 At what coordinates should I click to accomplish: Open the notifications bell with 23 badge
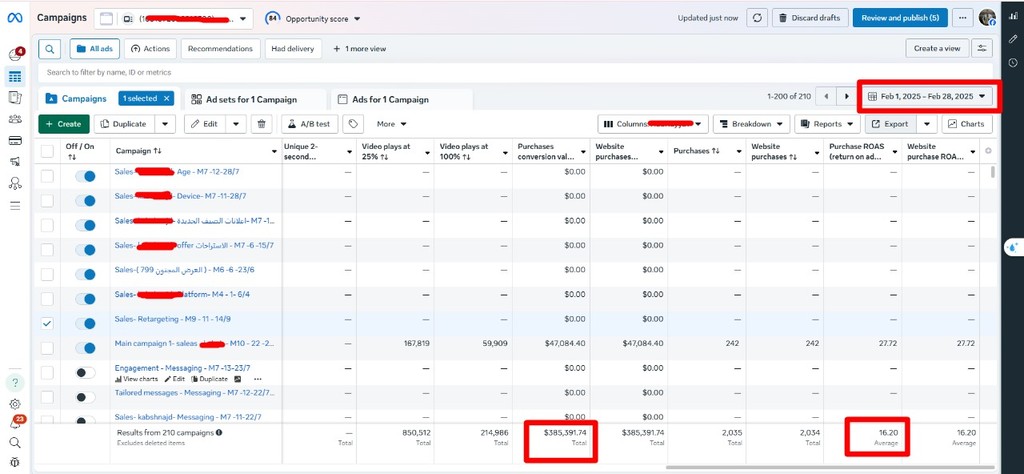point(15,424)
